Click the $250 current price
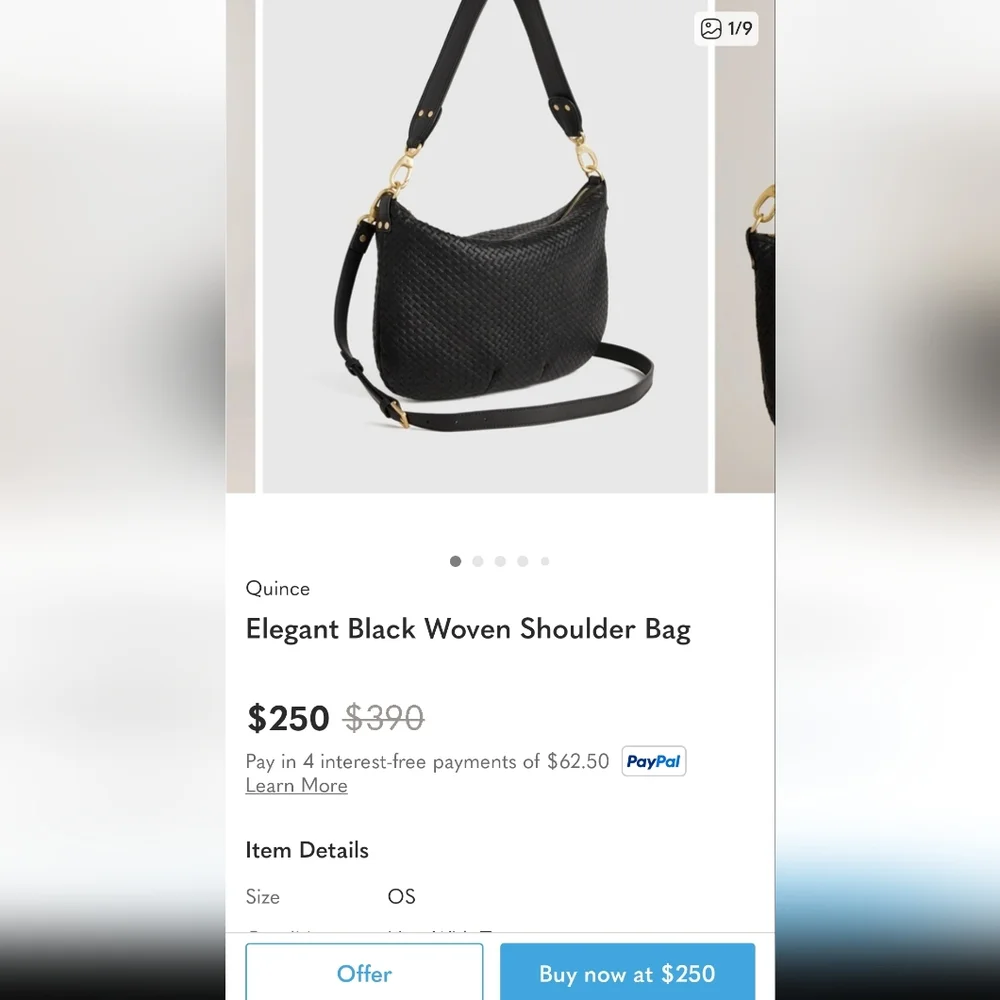1000x1000 pixels. 288,718
